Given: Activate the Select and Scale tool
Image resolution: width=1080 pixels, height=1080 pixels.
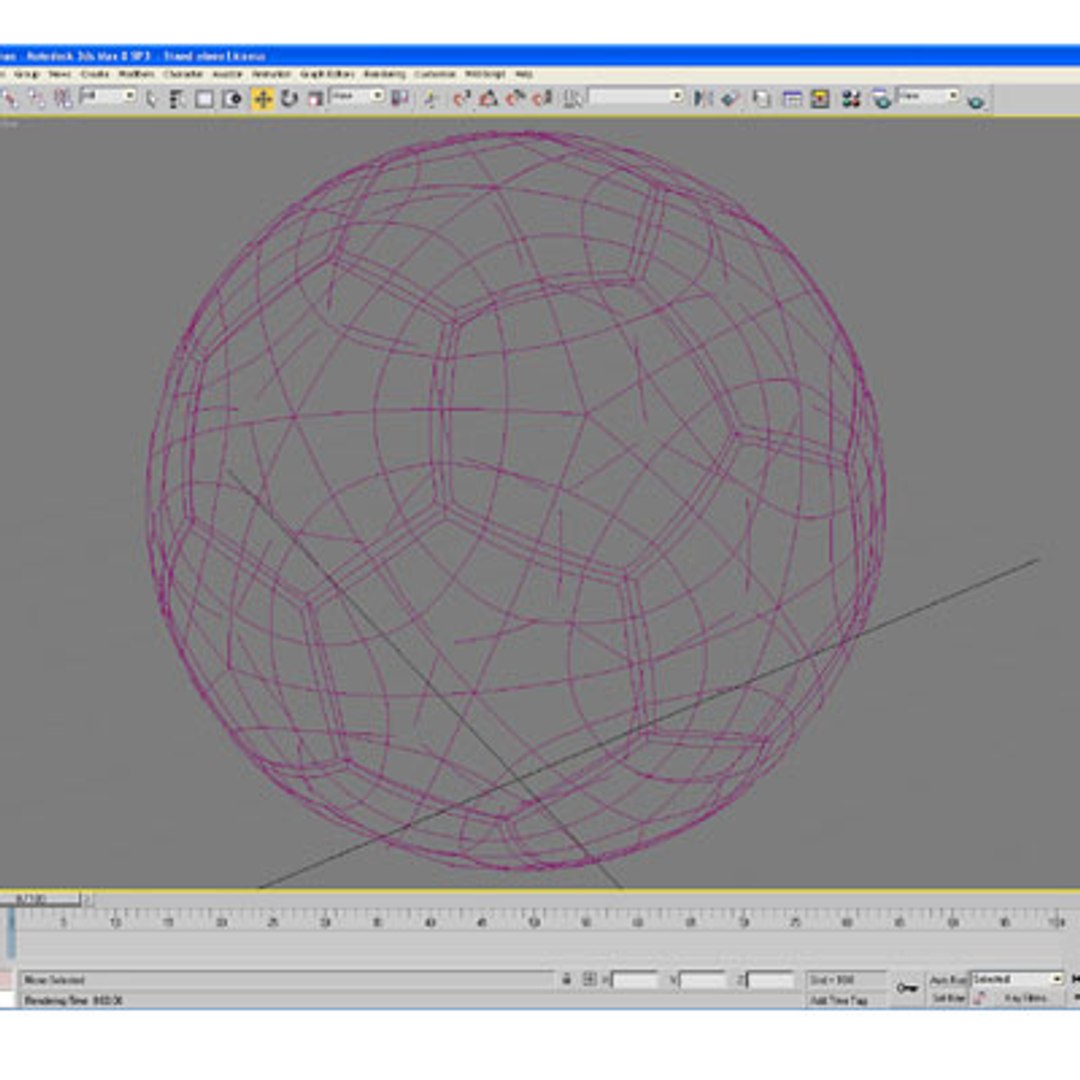Looking at the screenshot, I should click(x=315, y=98).
